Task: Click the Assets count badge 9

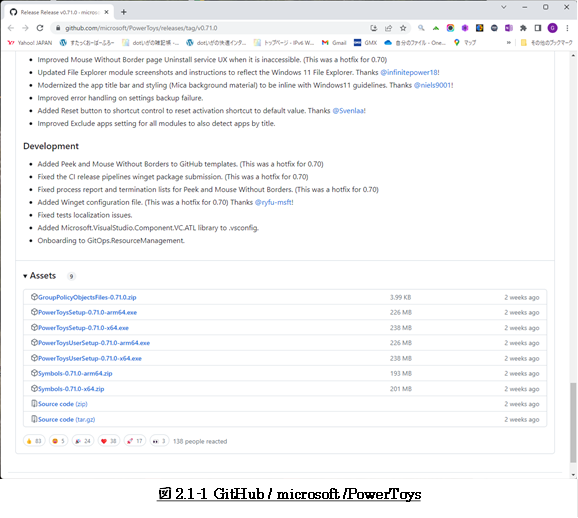Action: (x=71, y=276)
